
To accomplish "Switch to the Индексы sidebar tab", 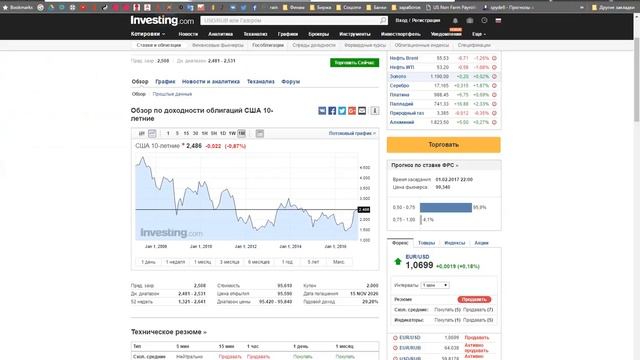I will pyautogui.click(x=454, y=243).
